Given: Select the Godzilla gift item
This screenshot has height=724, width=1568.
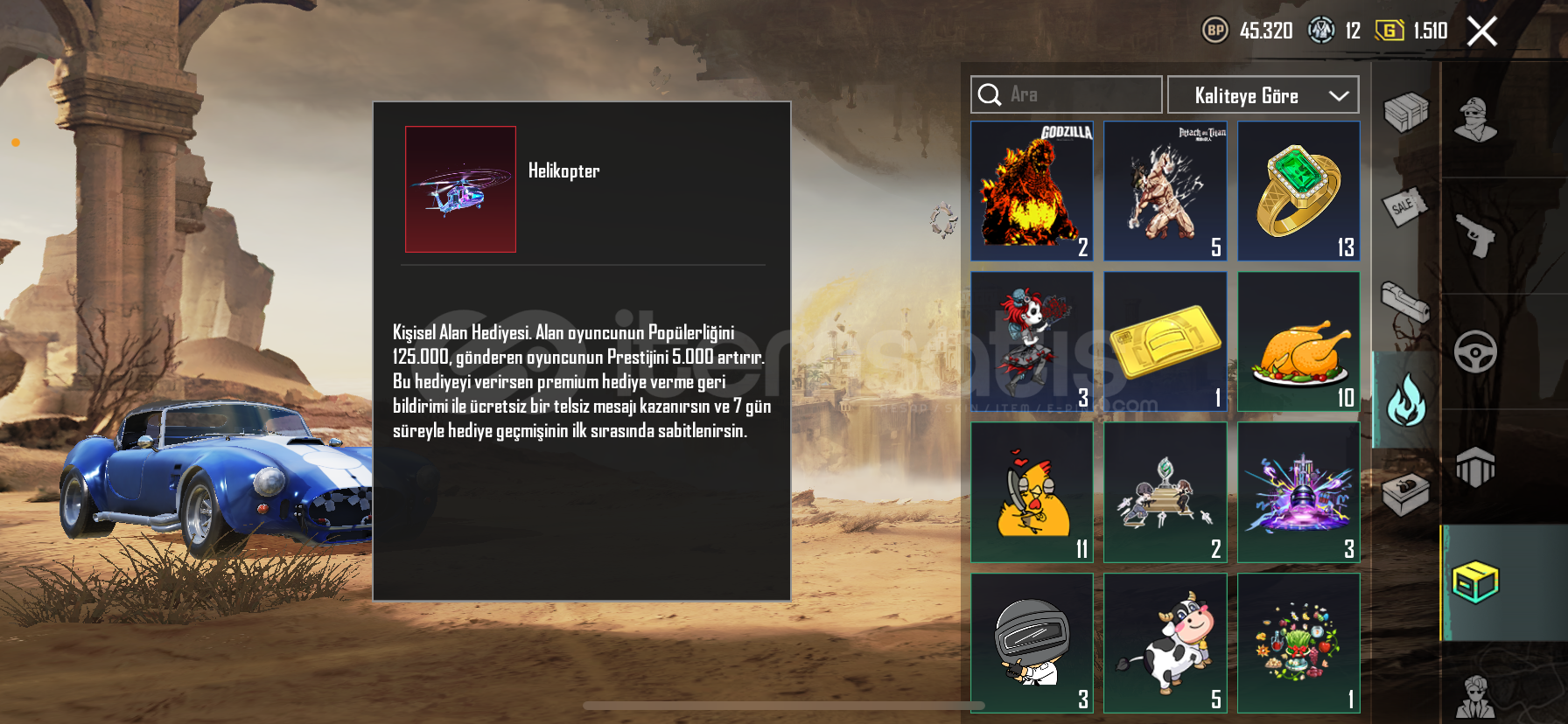Looking at the screenshot, I should [x=1032, y=191].
